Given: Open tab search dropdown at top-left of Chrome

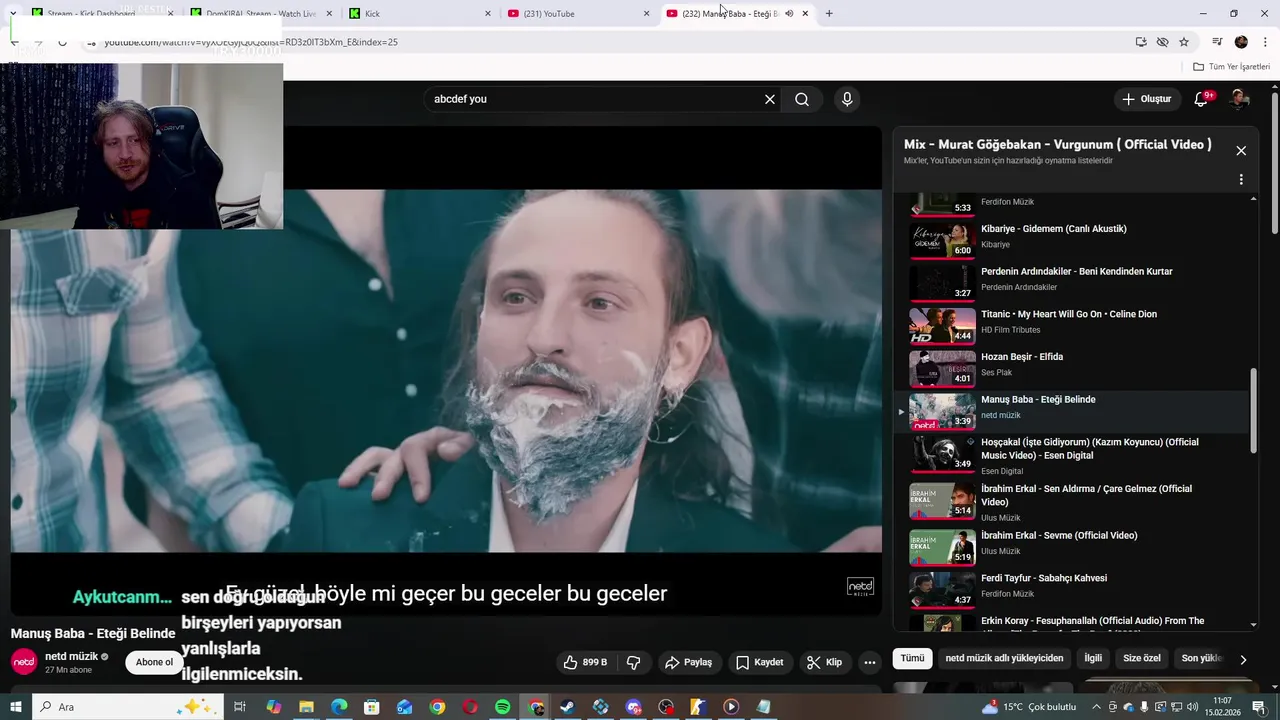Looking at the screenshot, I should [12, 14].
